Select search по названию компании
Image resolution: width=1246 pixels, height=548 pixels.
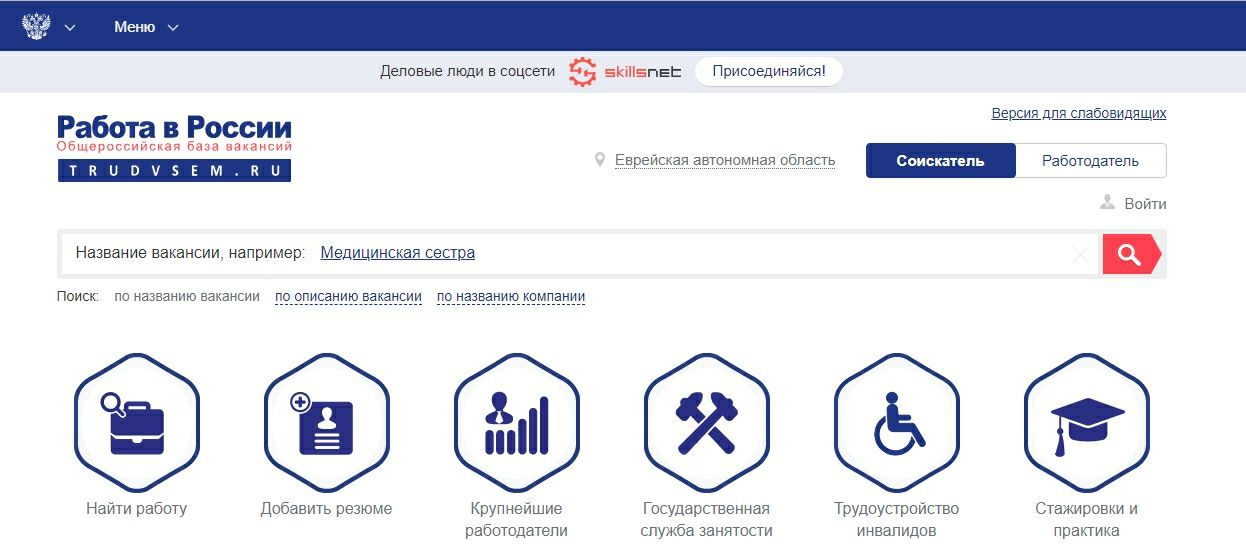tap(511, 296)
